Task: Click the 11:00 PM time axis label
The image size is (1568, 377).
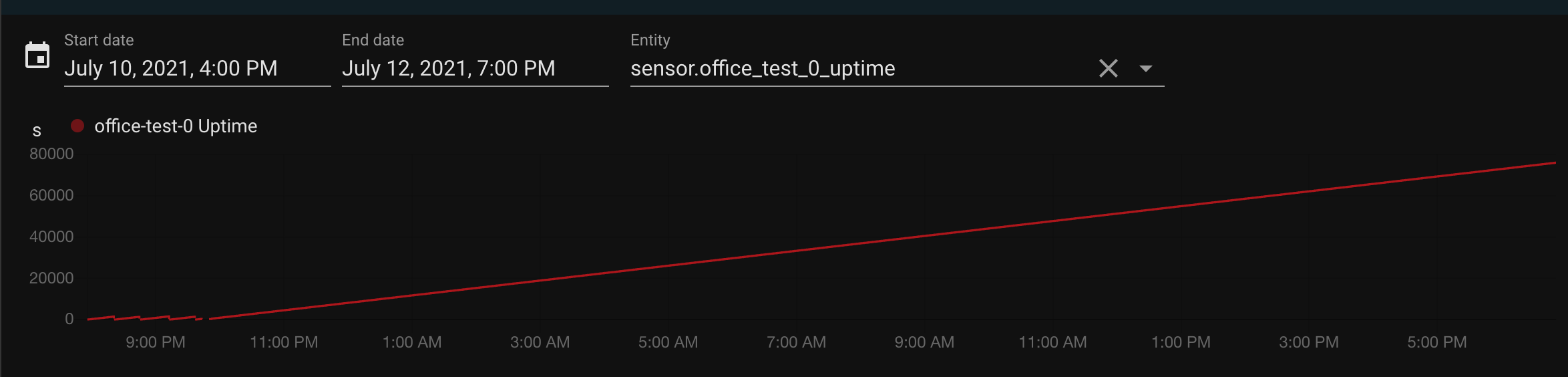Action: point(284,342)
